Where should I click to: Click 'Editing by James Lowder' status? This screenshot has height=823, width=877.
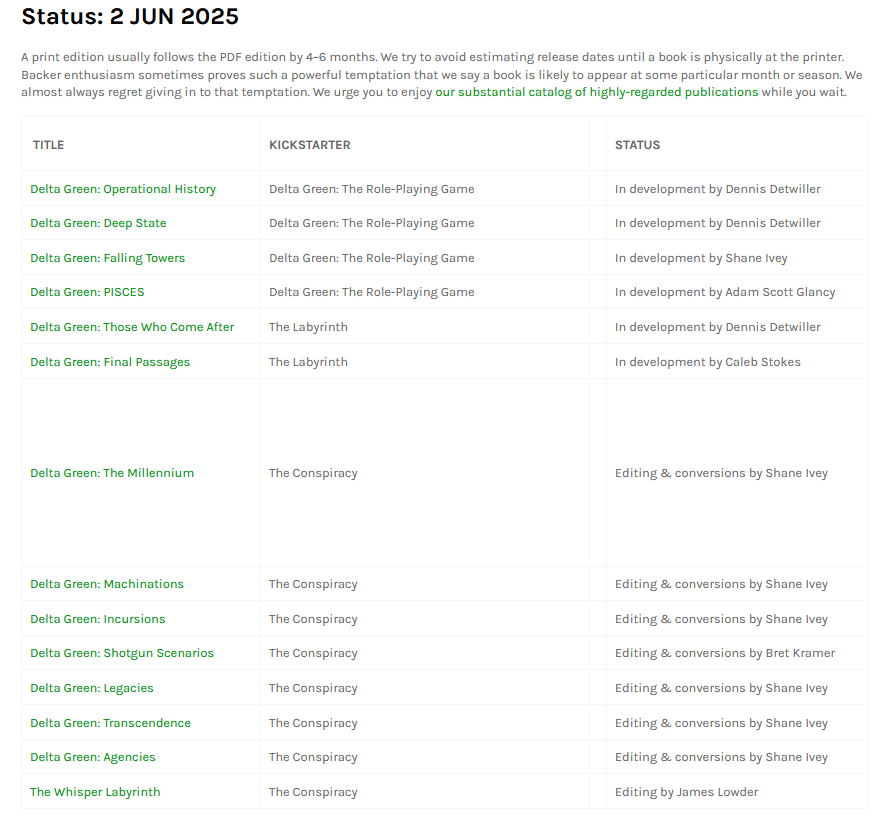[687, 792]
